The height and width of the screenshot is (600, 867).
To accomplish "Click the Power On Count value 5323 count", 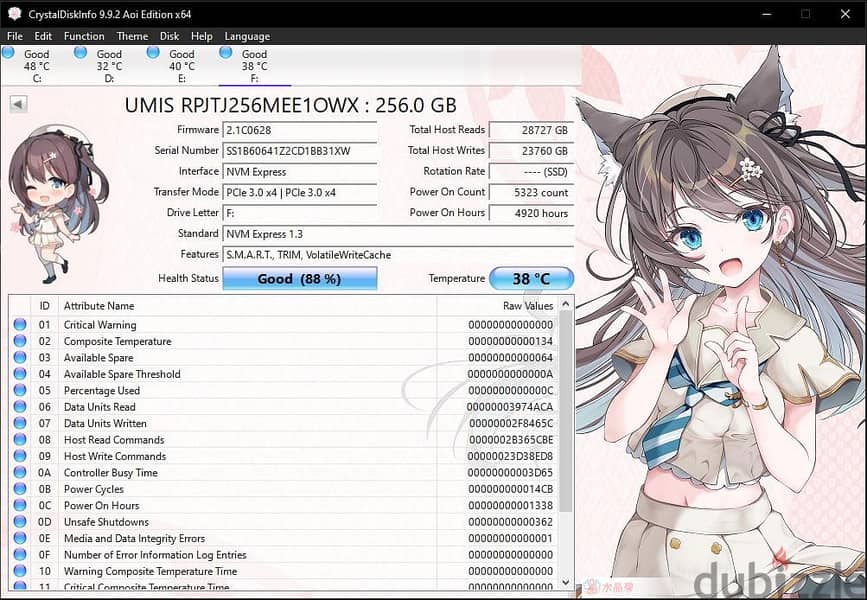I will pyautogui.click(x=531, y=192).
